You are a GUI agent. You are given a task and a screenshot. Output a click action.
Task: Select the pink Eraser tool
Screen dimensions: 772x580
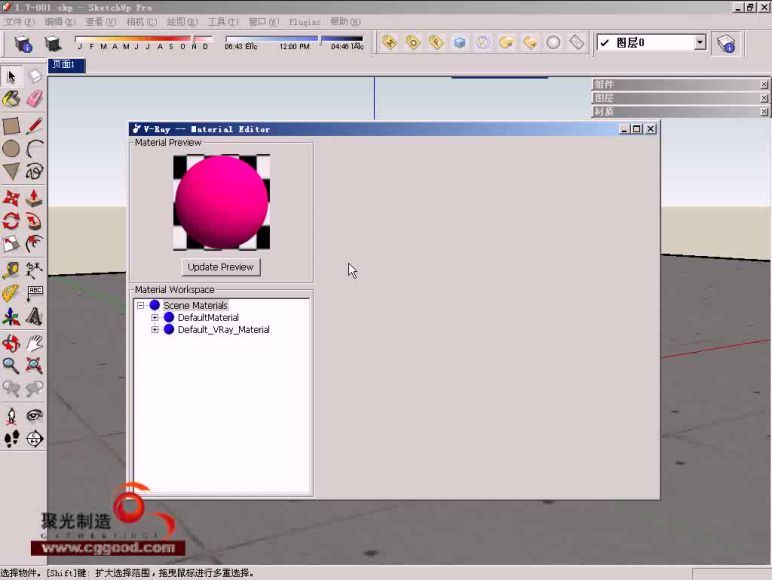coord(34,99)
